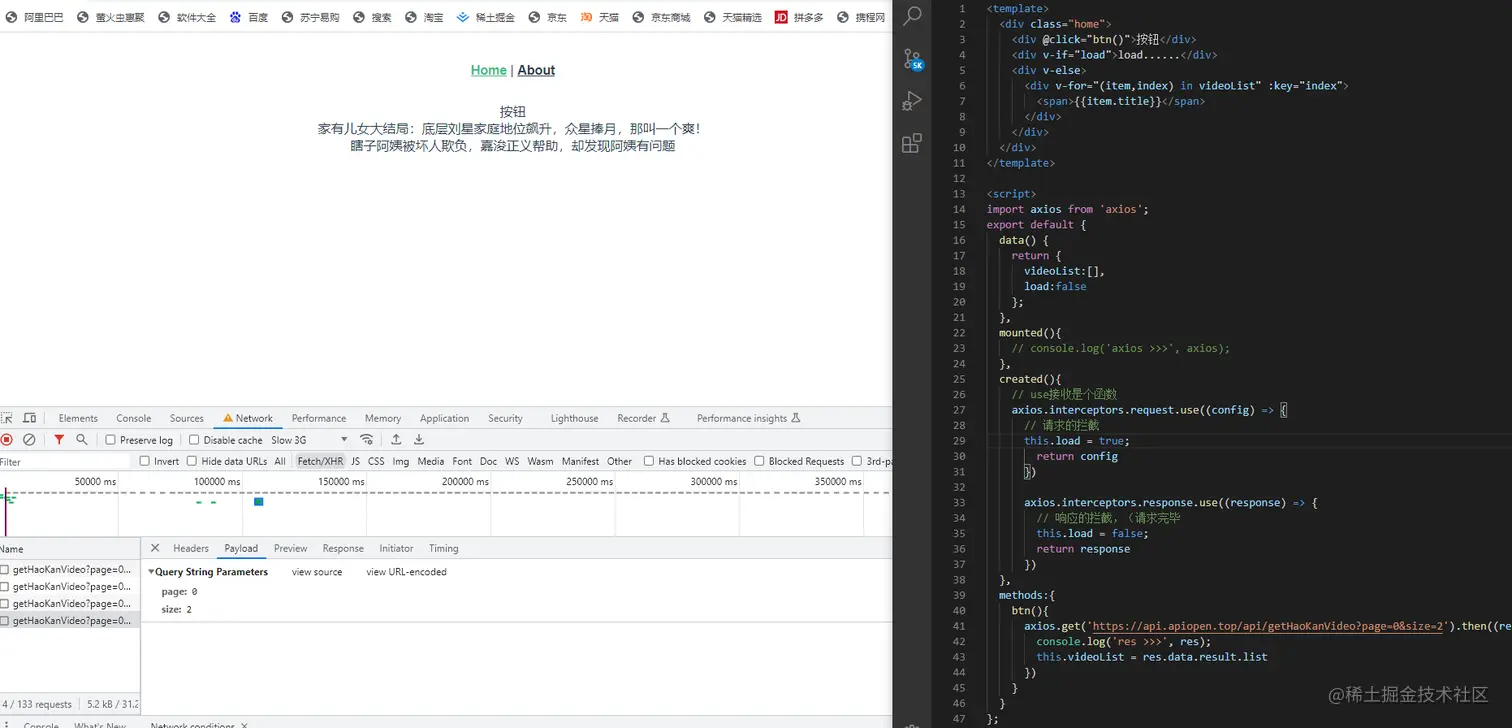Viewport: 1512px width, 728px height.
Task: Collapse the Query String Parameters section
Action: pyautogui.click(x=152, y=572)
